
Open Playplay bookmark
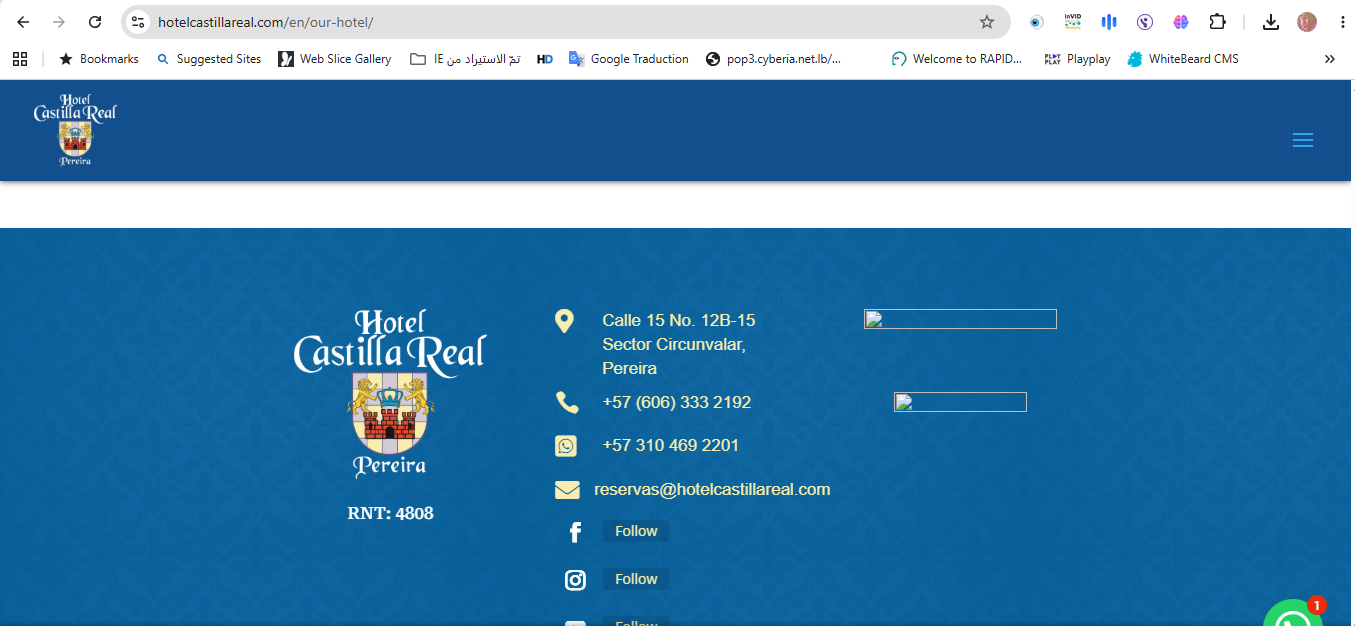pos(1077,59)
